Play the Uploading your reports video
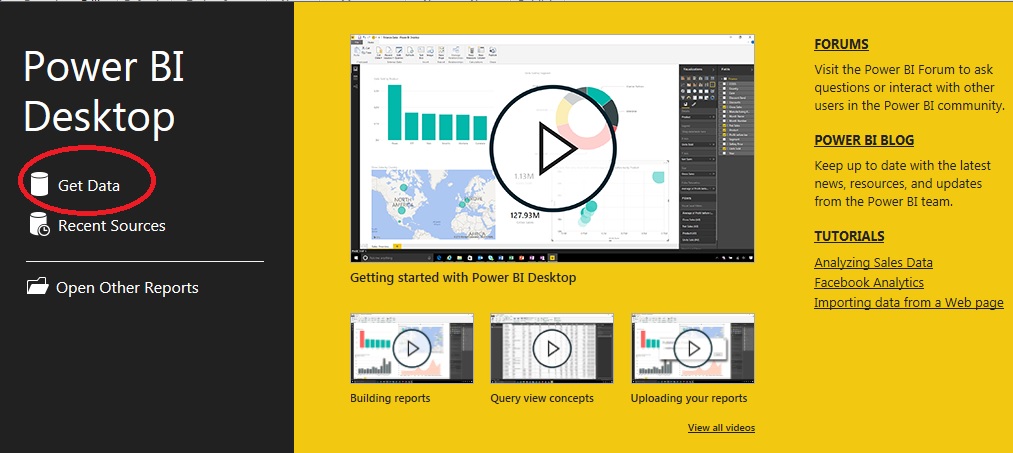The height and width of the screenshot is (453, 1013). coord(693,348)
